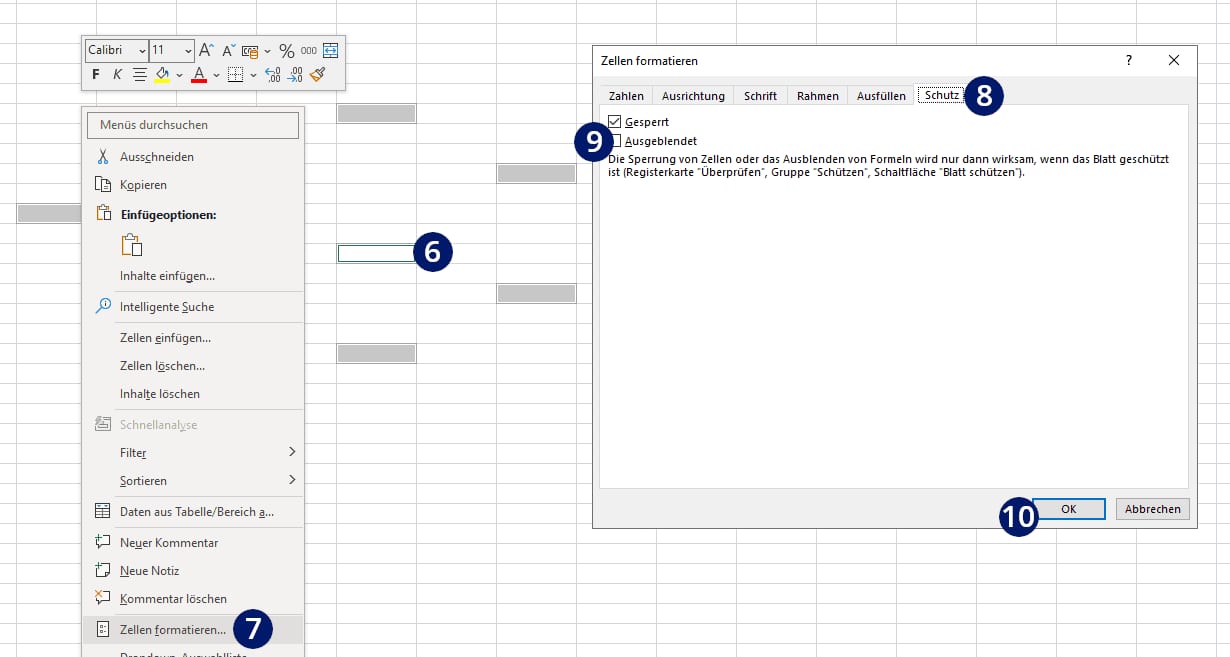Choose Inhalte löschen from context menu
Screen dimensions: 1230x657
(193, 394)
